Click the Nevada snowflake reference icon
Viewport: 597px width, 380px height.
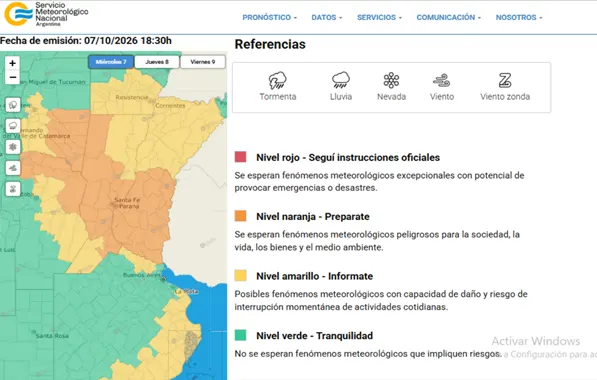(x=391, y=80)
